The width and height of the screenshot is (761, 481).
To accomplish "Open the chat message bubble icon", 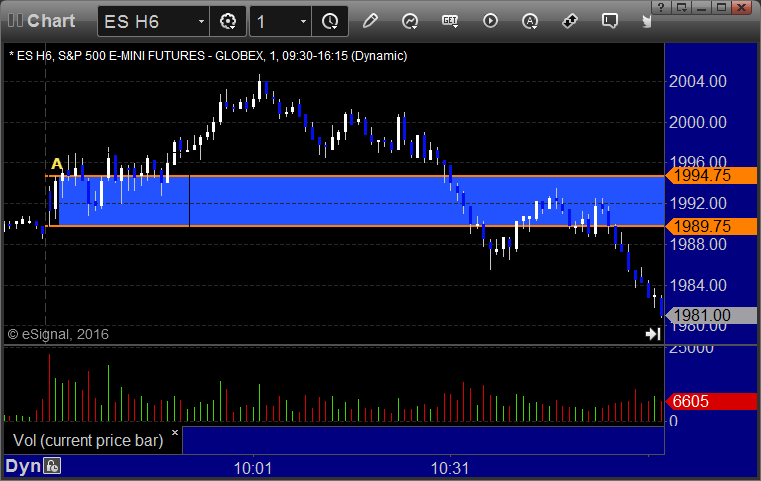I will point(610,21).
